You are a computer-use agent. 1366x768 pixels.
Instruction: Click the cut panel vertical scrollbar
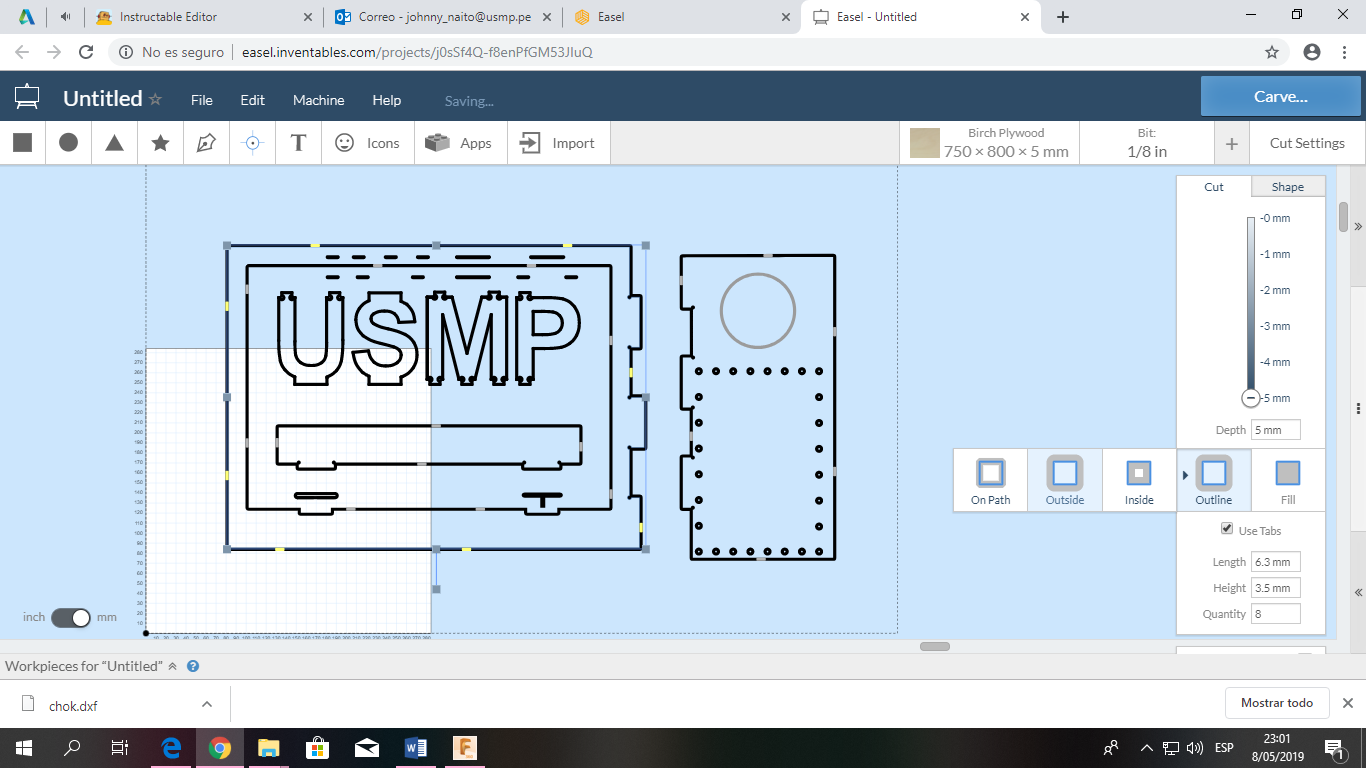click(x=1343, y=215)
